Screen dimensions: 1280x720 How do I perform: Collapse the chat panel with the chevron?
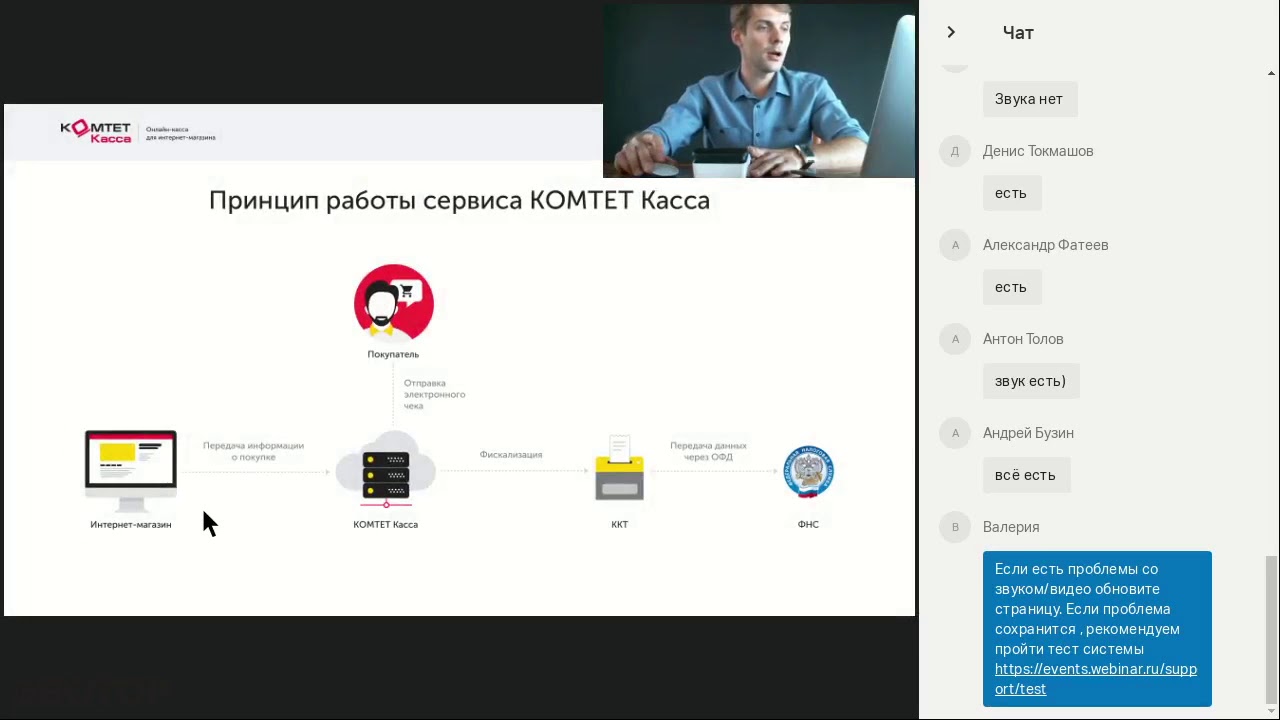point(951,32)
